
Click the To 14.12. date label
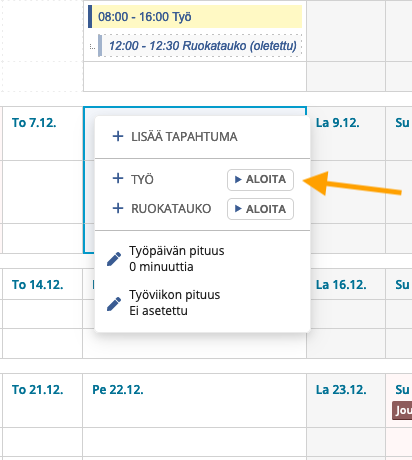[x=38, y=284]
